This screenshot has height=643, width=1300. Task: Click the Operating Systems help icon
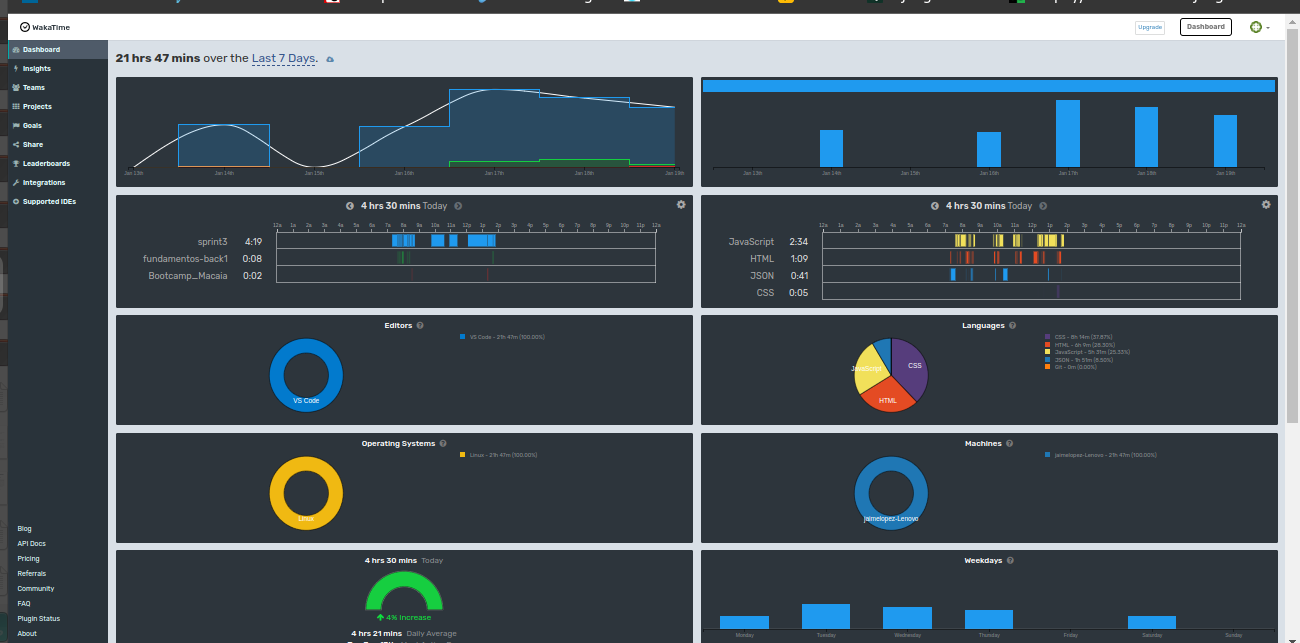(443, 443)
